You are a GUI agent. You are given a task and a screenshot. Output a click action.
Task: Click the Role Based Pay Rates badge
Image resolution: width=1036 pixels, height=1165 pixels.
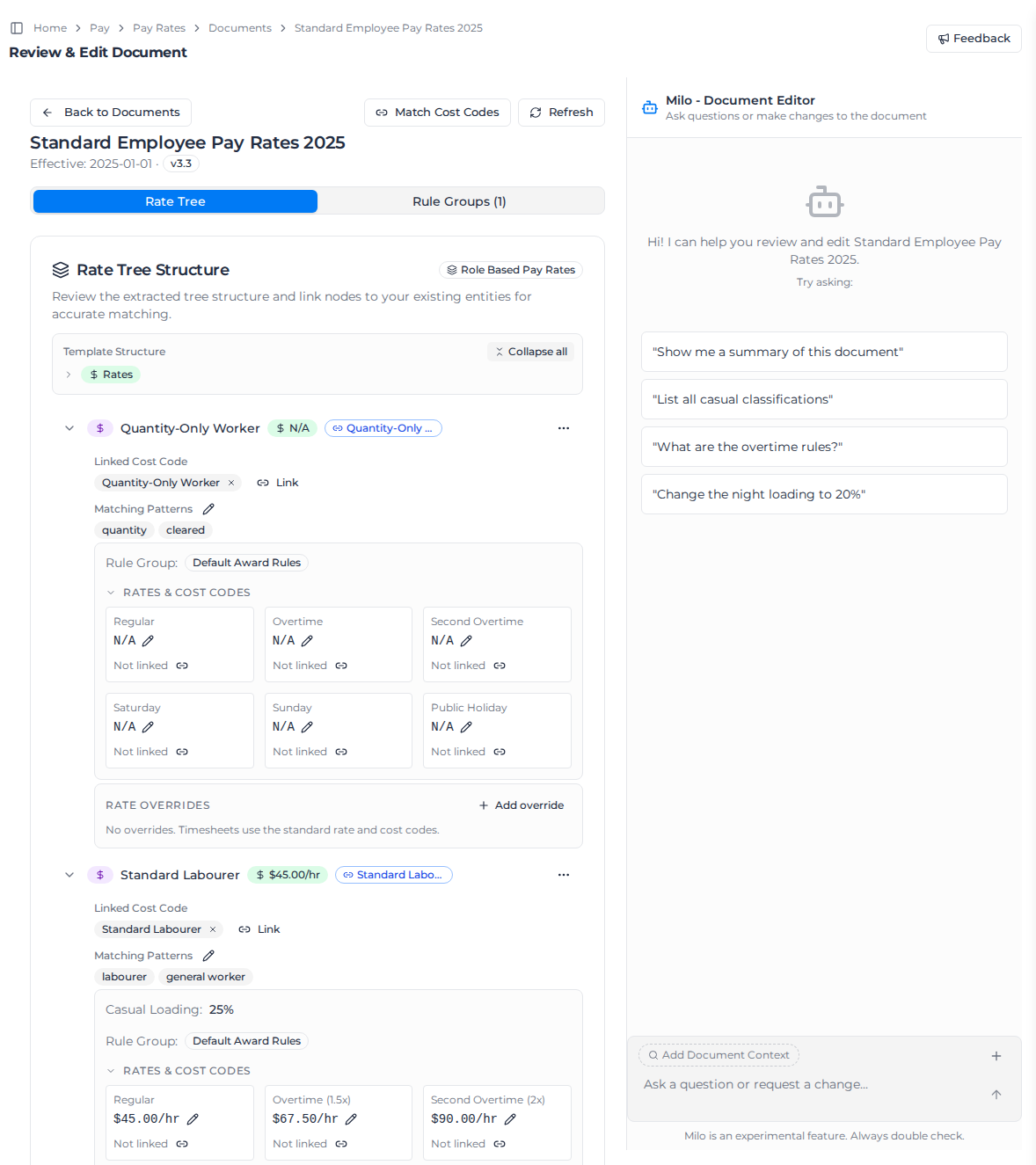511,270
